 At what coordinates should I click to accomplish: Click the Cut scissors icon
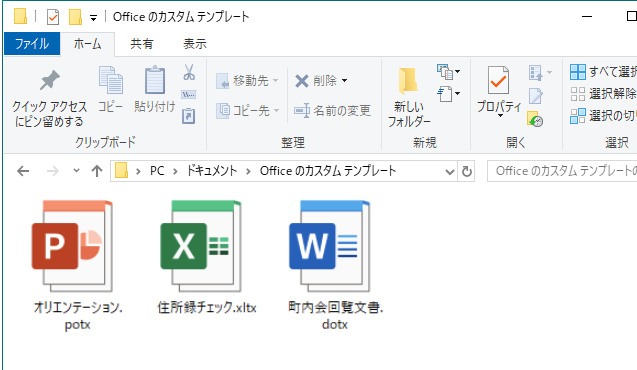(189, 72)
